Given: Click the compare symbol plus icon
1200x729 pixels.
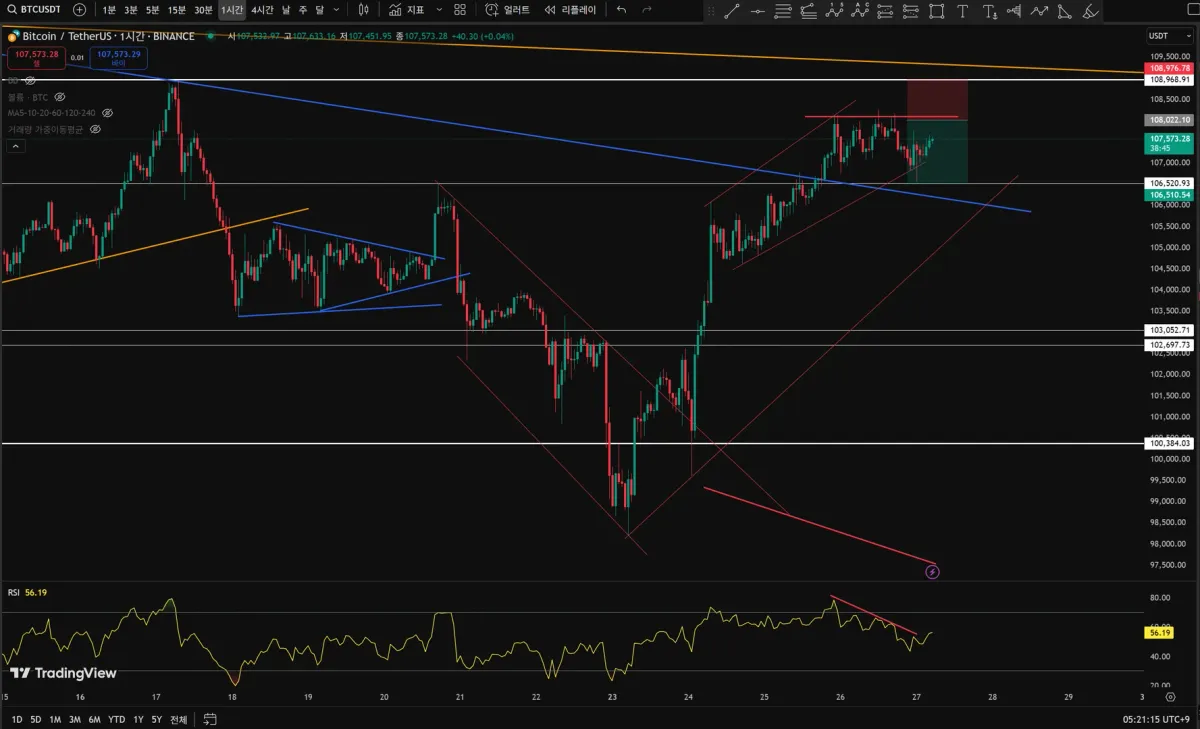Looking at the screenshot, I should 79,10.
